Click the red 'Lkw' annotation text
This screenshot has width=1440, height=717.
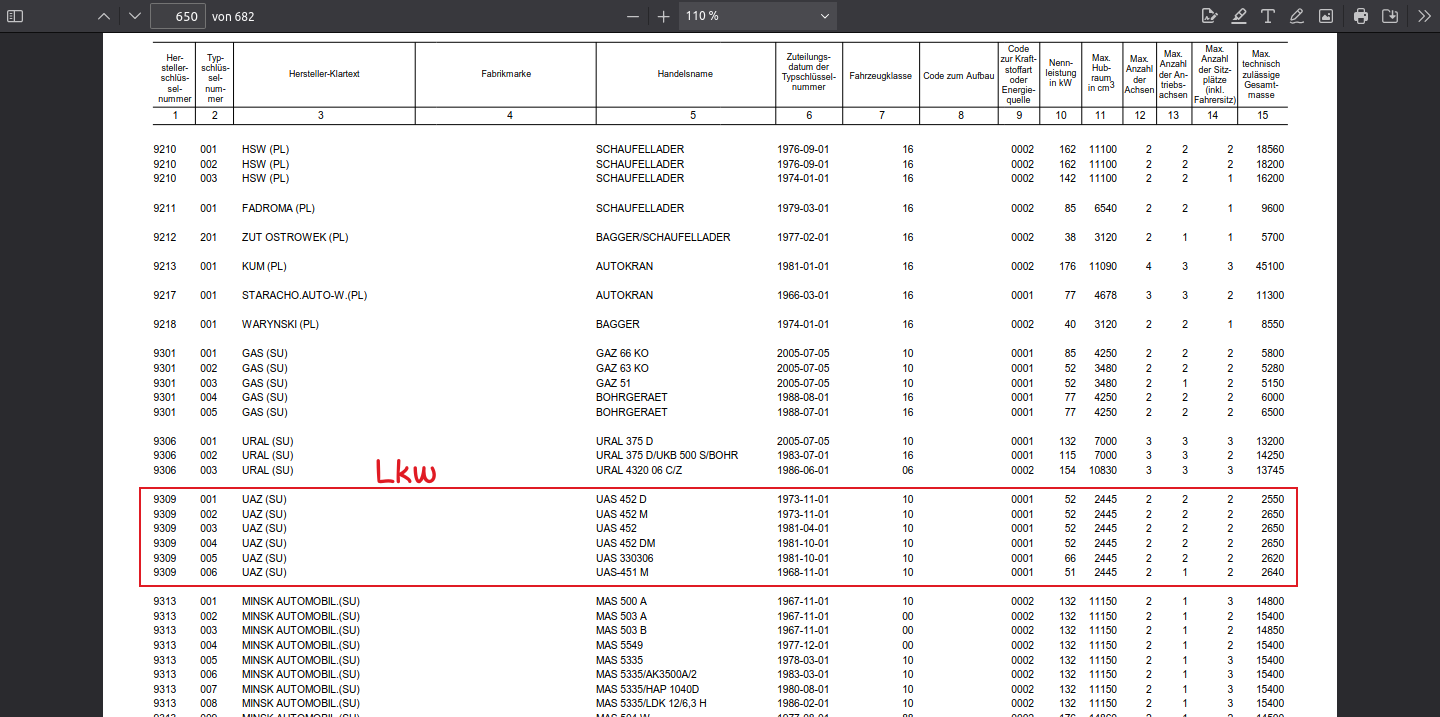406,471
